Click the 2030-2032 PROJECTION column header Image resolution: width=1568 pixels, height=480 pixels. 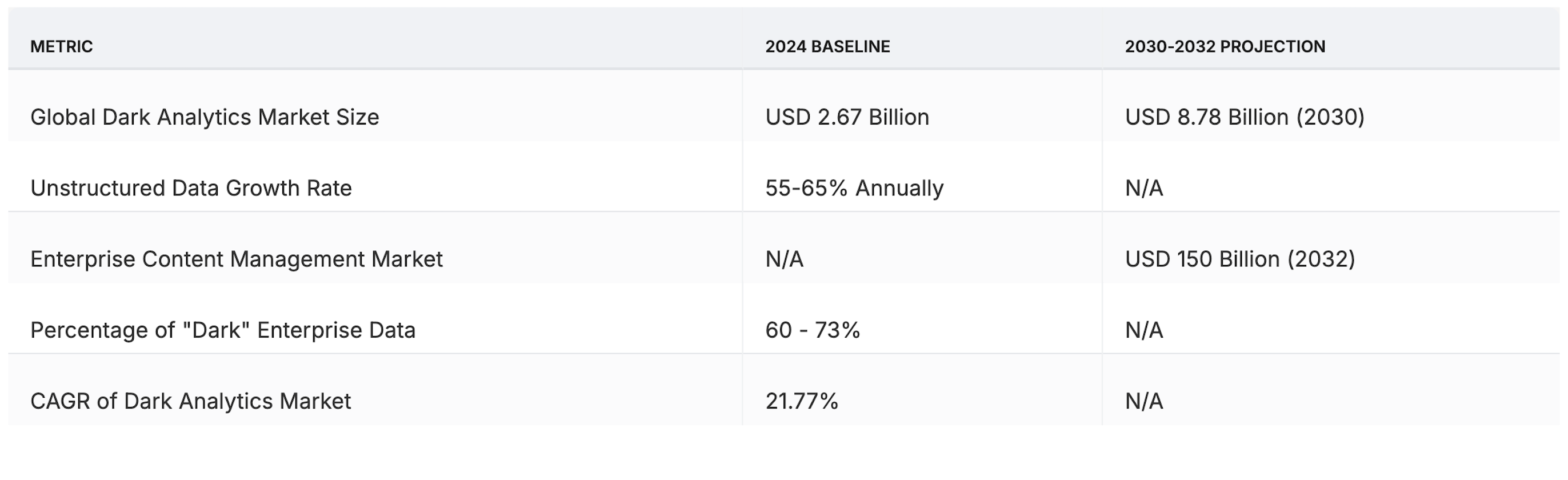pyautogui.click(x=1225, y=46)
